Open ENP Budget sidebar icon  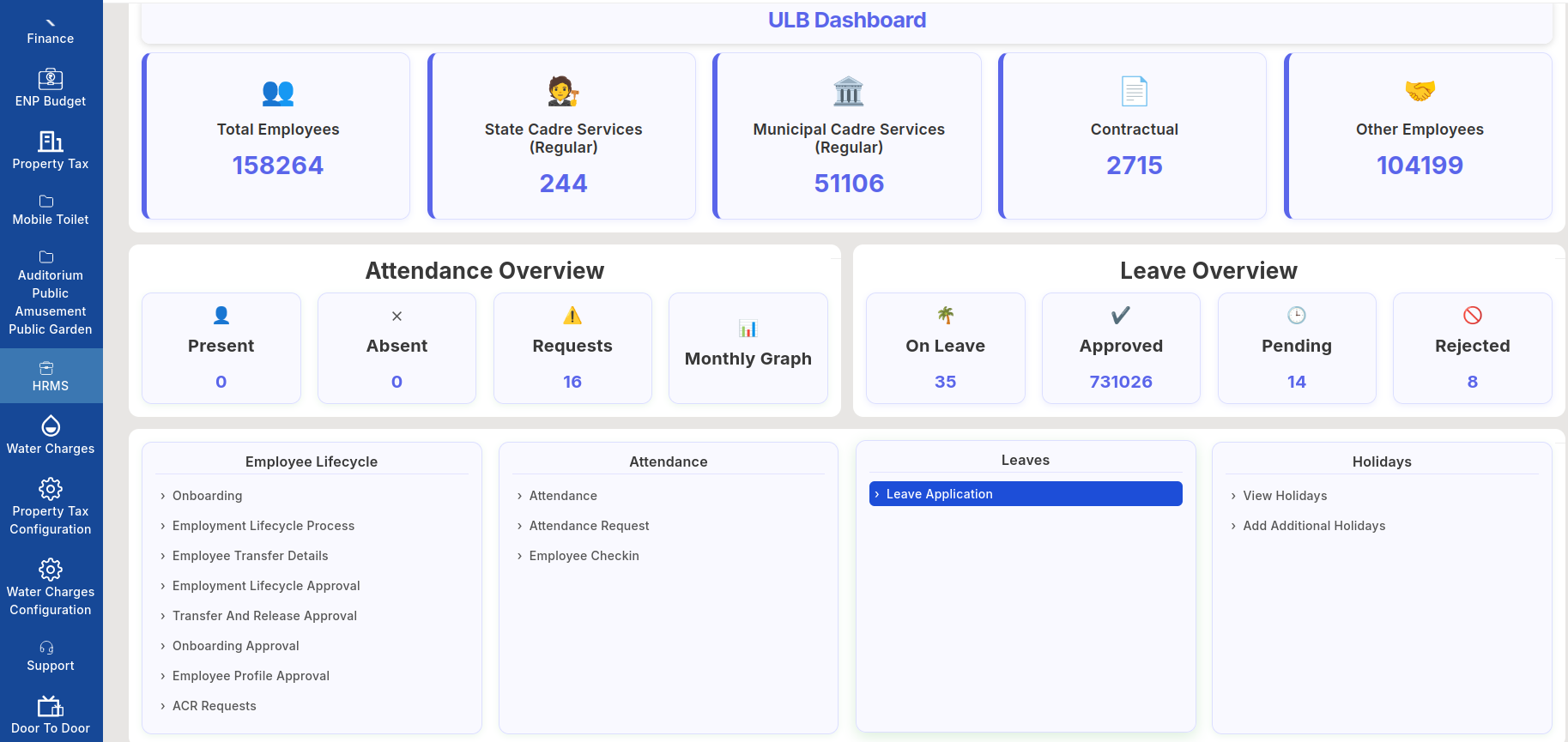pyautogui.click(x=51, y=79)
